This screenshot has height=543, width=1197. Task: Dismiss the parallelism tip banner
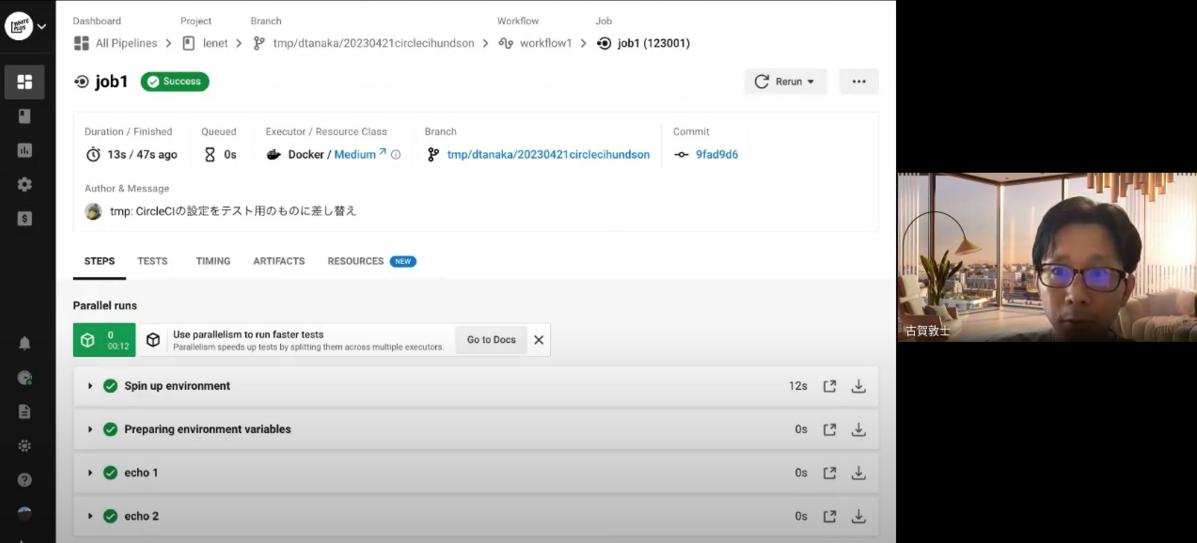539,340
